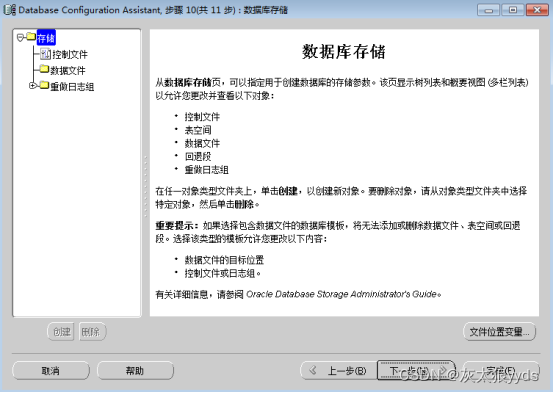
Task: Select the 数据文件 tree item
Action: [x=67, y=70]
